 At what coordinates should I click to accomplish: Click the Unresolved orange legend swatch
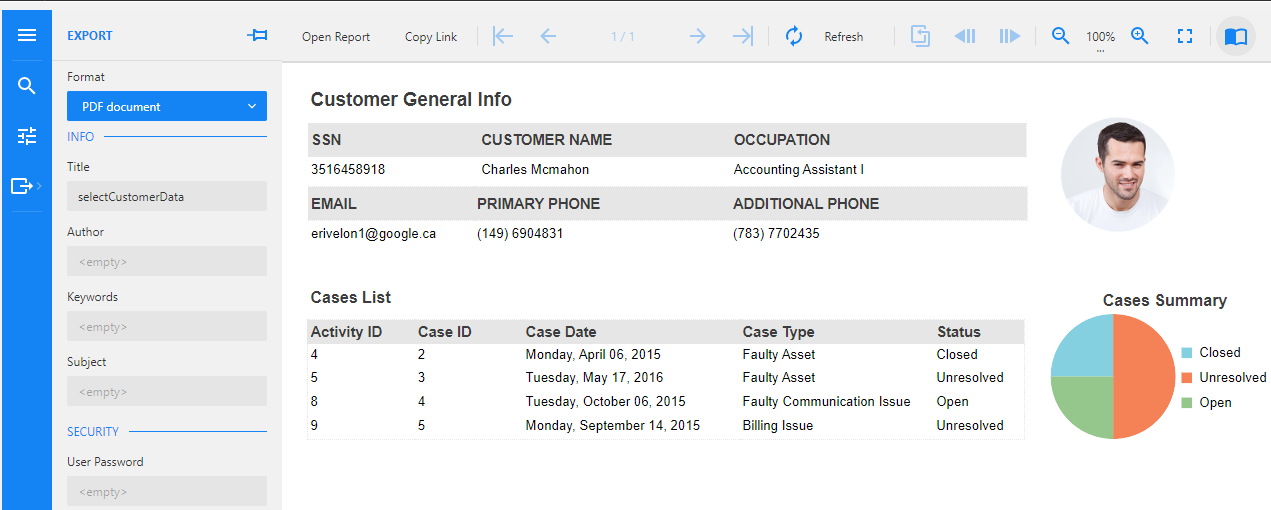coord(1187,377)
